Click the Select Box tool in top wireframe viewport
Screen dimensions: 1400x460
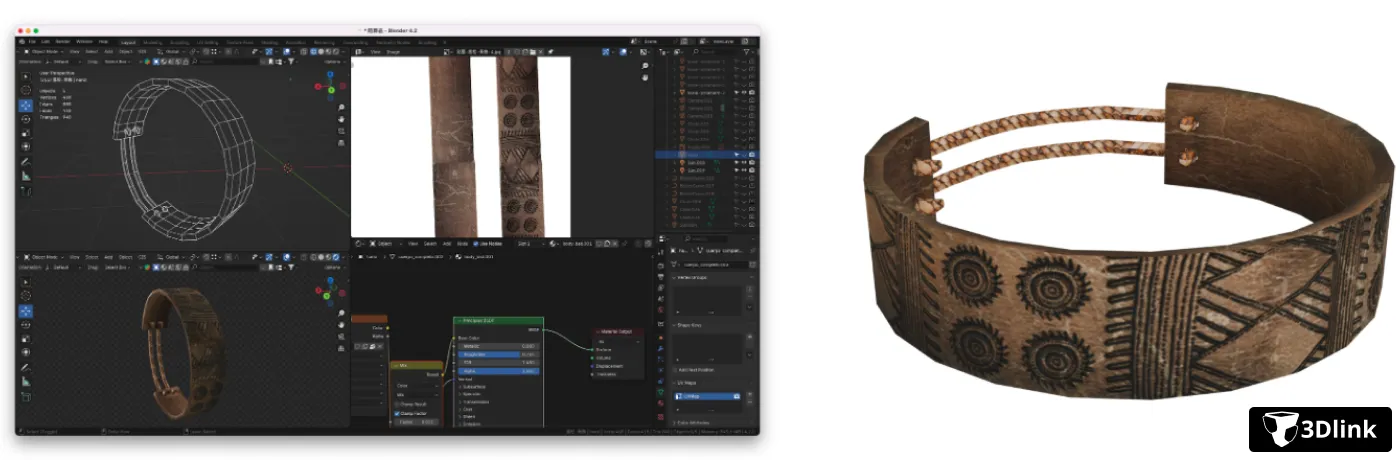pyautogui.click(x=26, y=76)
